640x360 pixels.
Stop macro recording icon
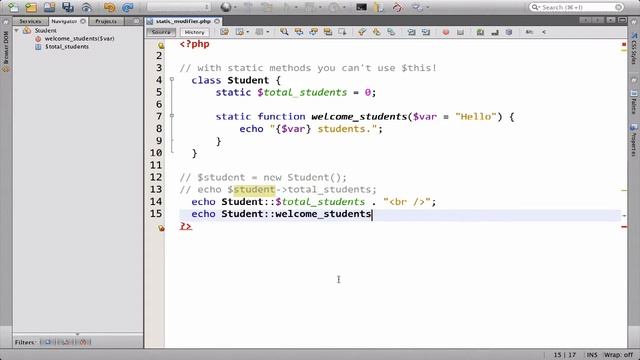[460, 32]
